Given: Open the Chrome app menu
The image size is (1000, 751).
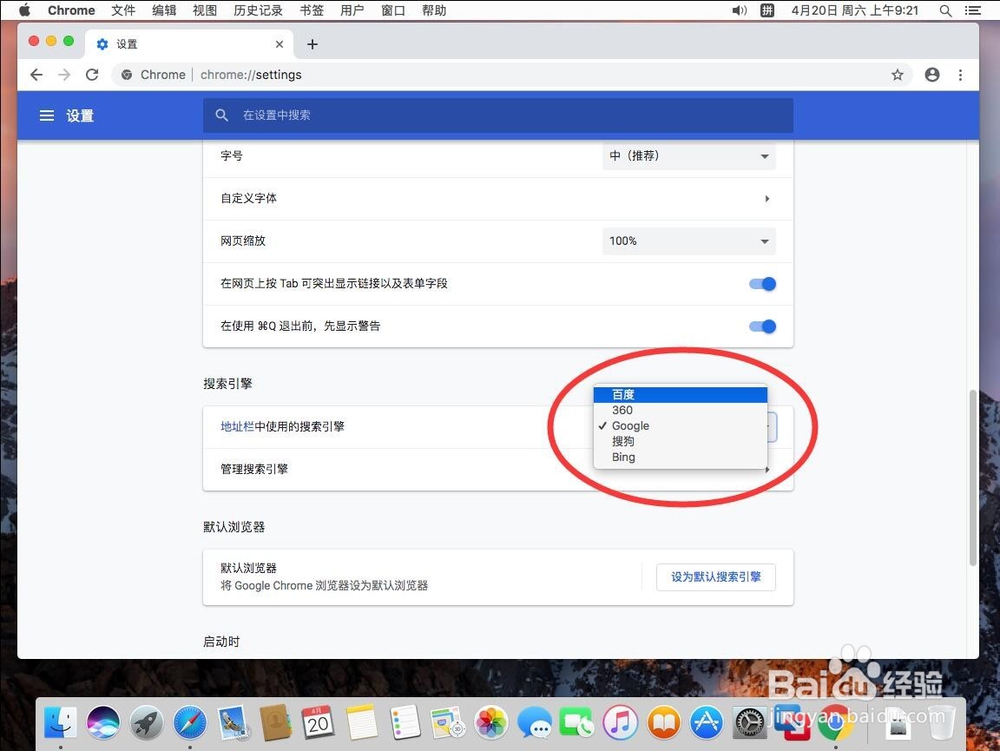Looking at the screenshot, I should tap(71, 10).
